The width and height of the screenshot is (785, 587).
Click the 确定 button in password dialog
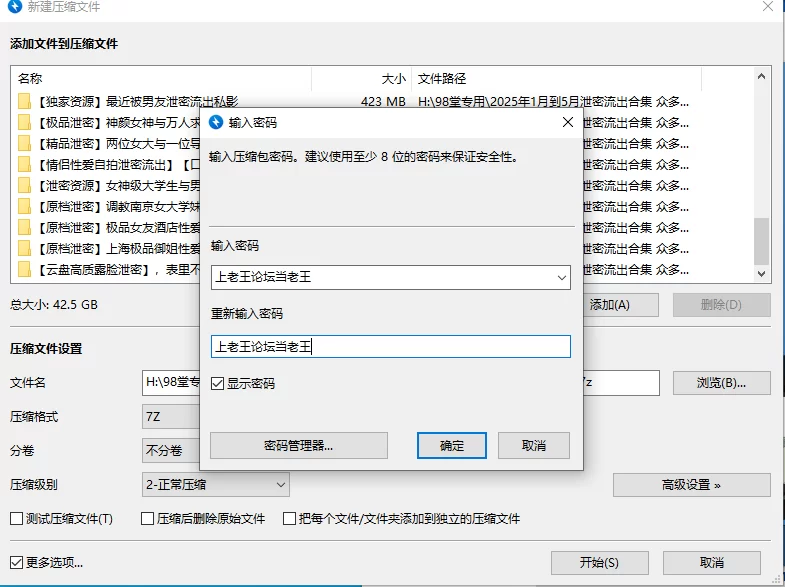click(452, 445)
